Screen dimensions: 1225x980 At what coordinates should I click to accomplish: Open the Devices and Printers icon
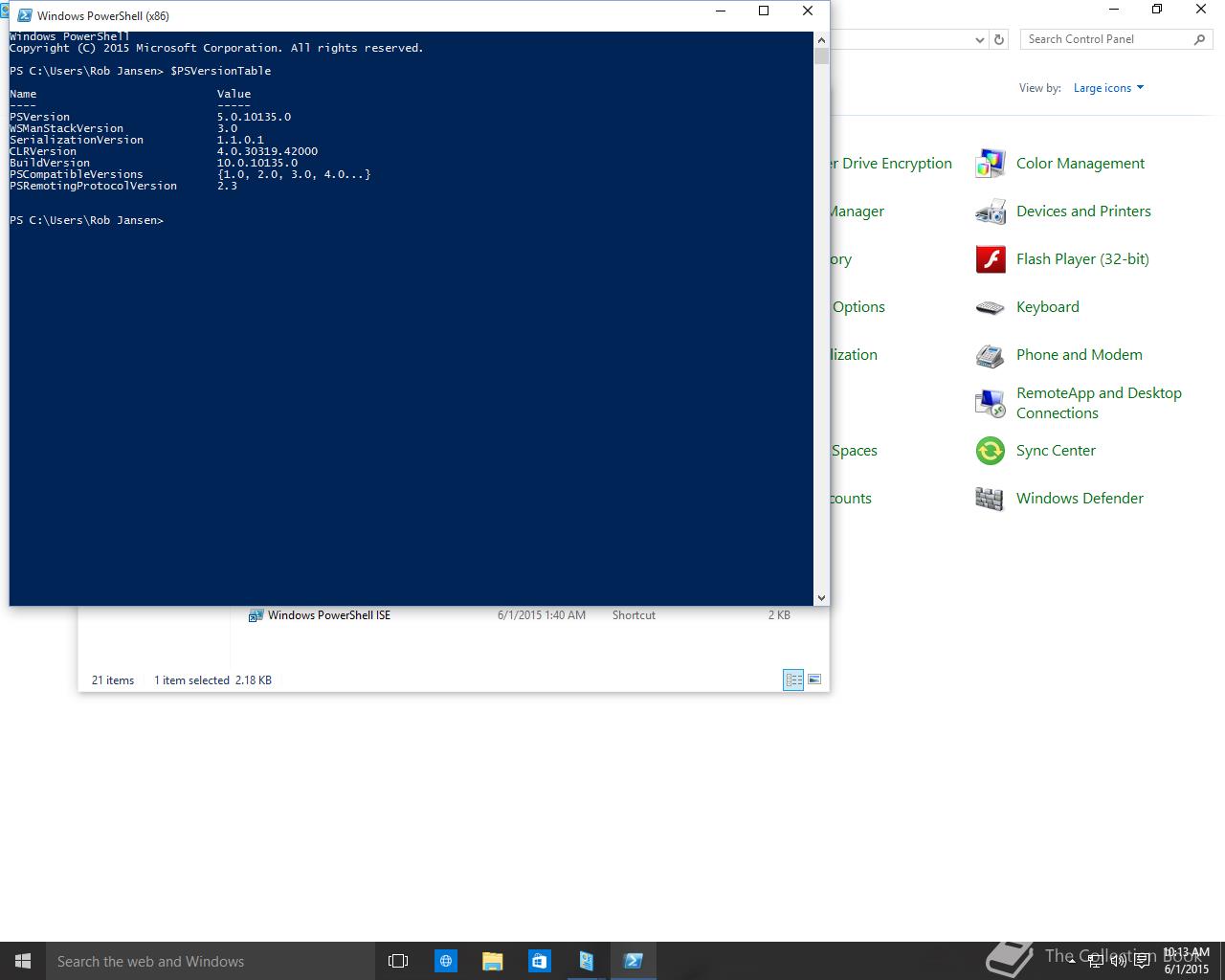pyautogui.click(x=990, y=212)
